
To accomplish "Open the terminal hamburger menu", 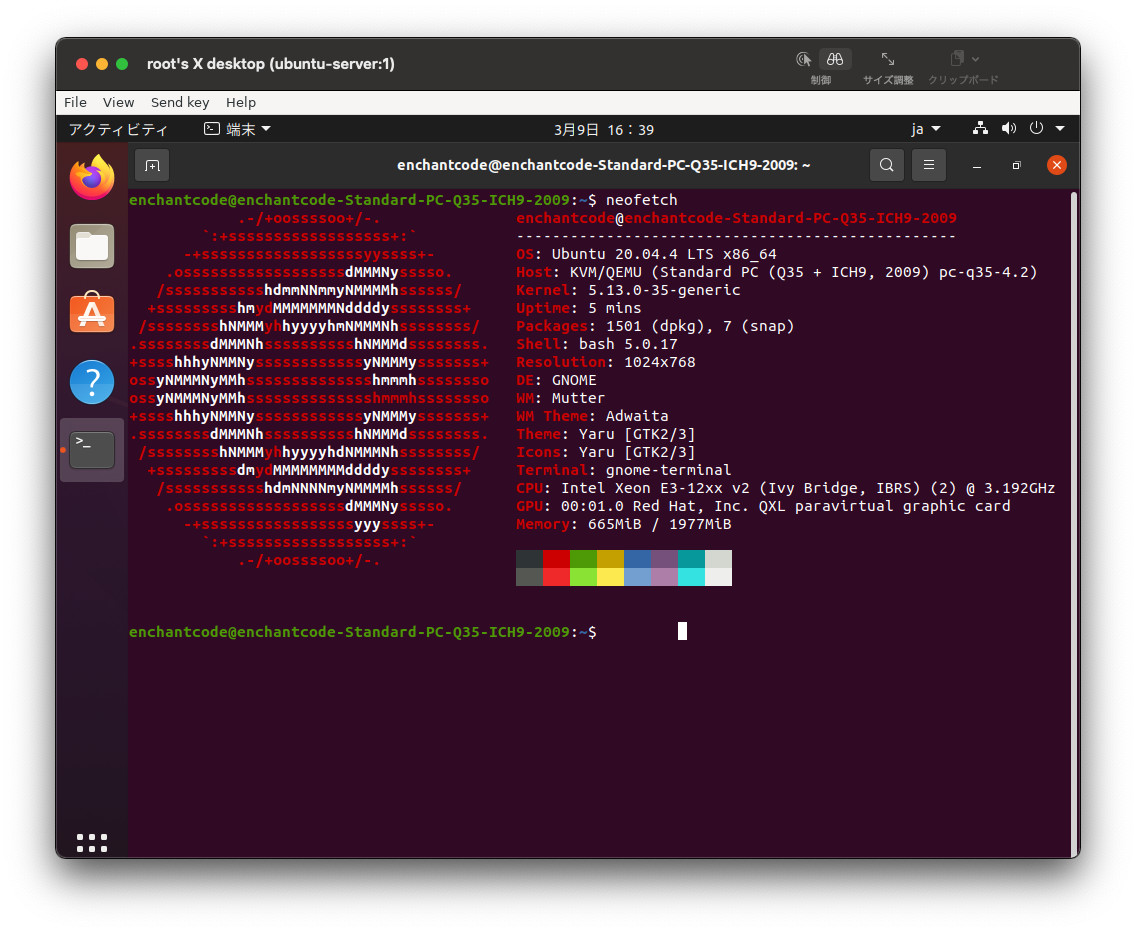I will pyautogui.click(x=929, y=165).
